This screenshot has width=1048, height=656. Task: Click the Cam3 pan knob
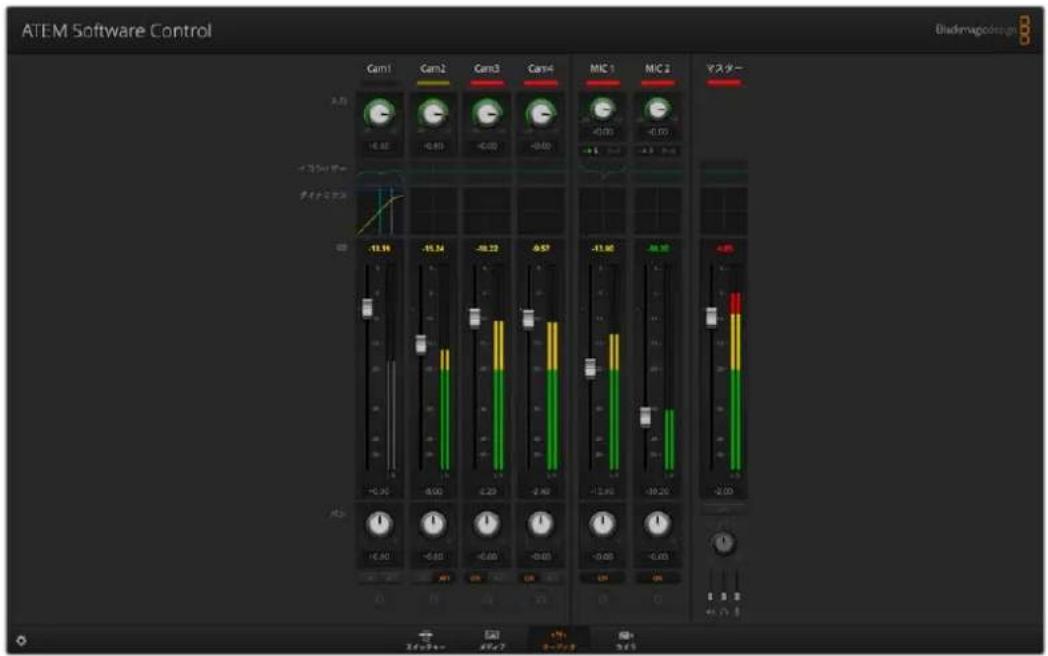pyautogui.click(x=487, y=524)
